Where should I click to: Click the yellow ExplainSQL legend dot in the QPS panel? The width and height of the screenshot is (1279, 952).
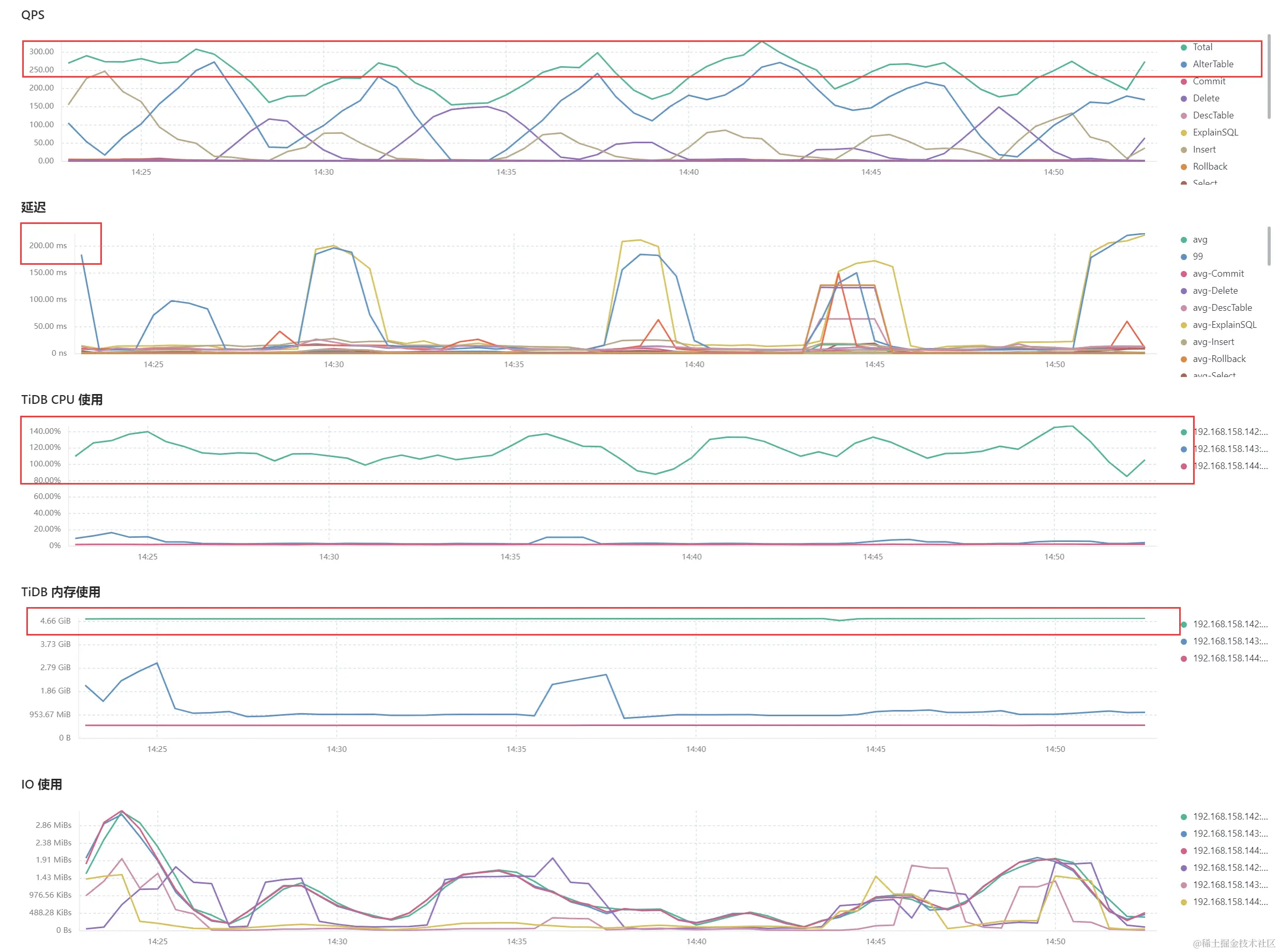(x=1183, y=132)
